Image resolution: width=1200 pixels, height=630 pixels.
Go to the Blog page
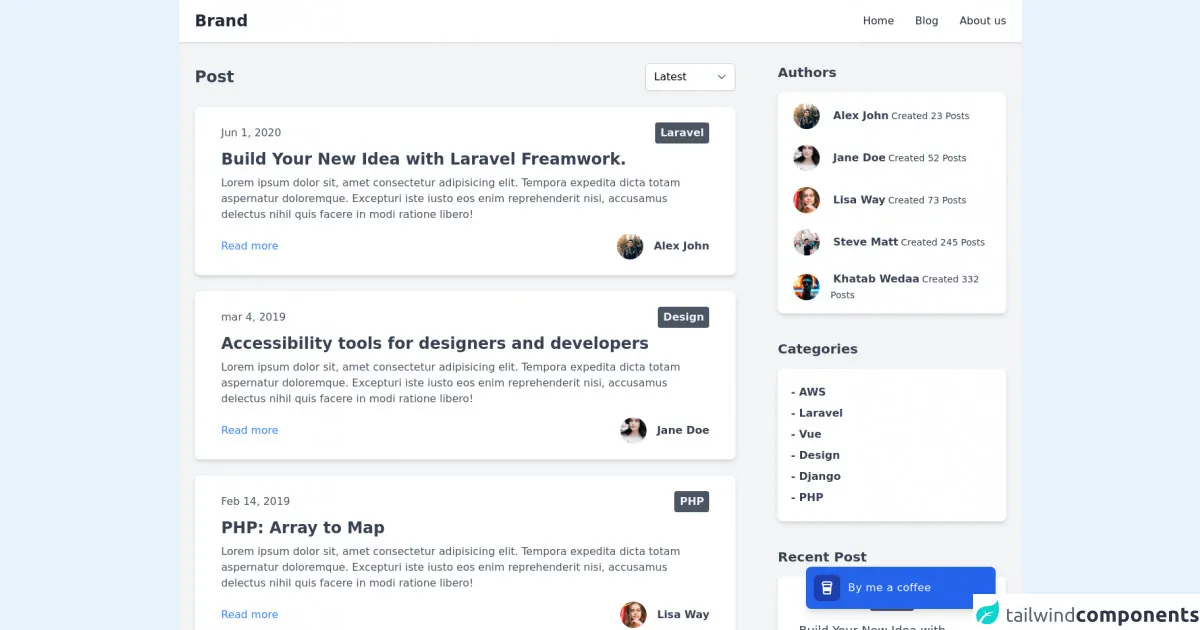pos(926,21)
